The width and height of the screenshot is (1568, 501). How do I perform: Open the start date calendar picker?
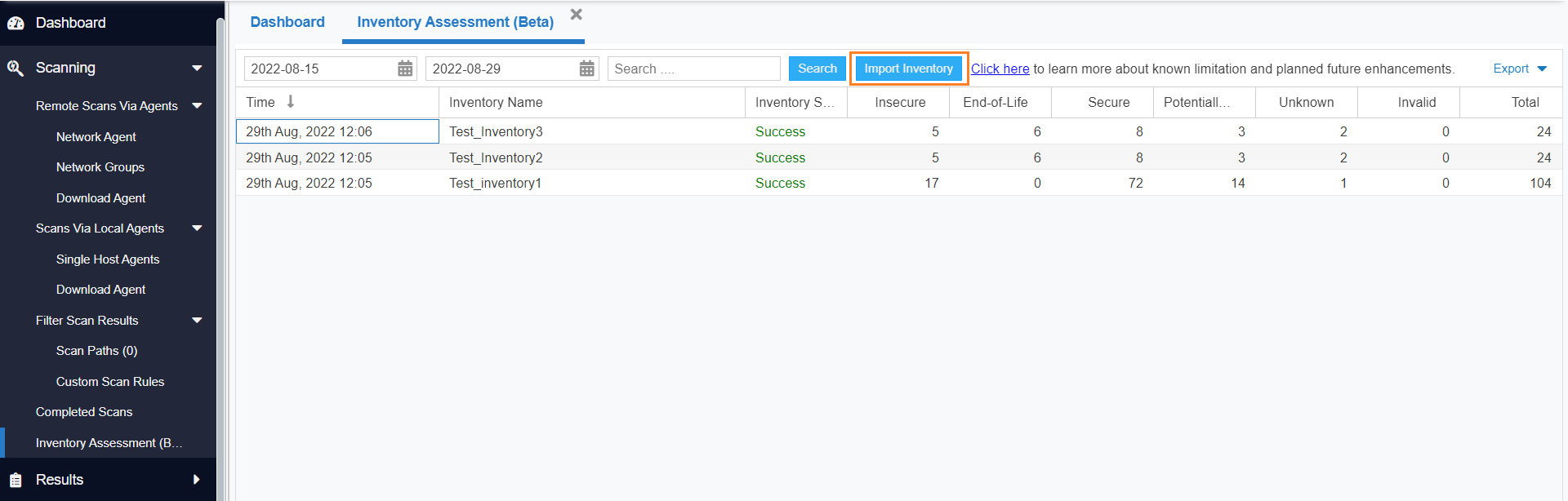405,69
